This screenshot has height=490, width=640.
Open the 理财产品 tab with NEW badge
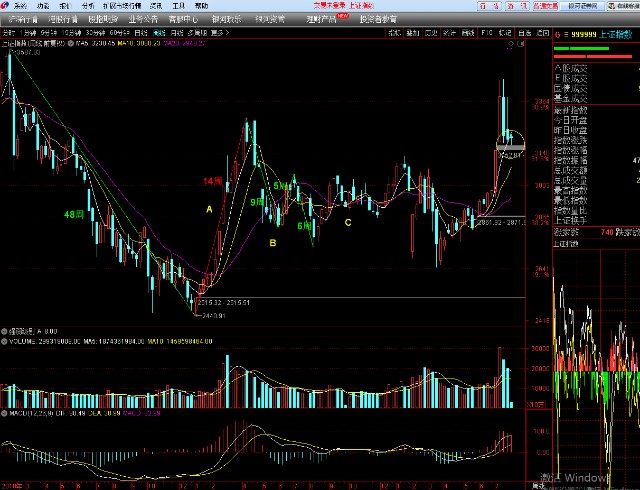pos(322,19)
